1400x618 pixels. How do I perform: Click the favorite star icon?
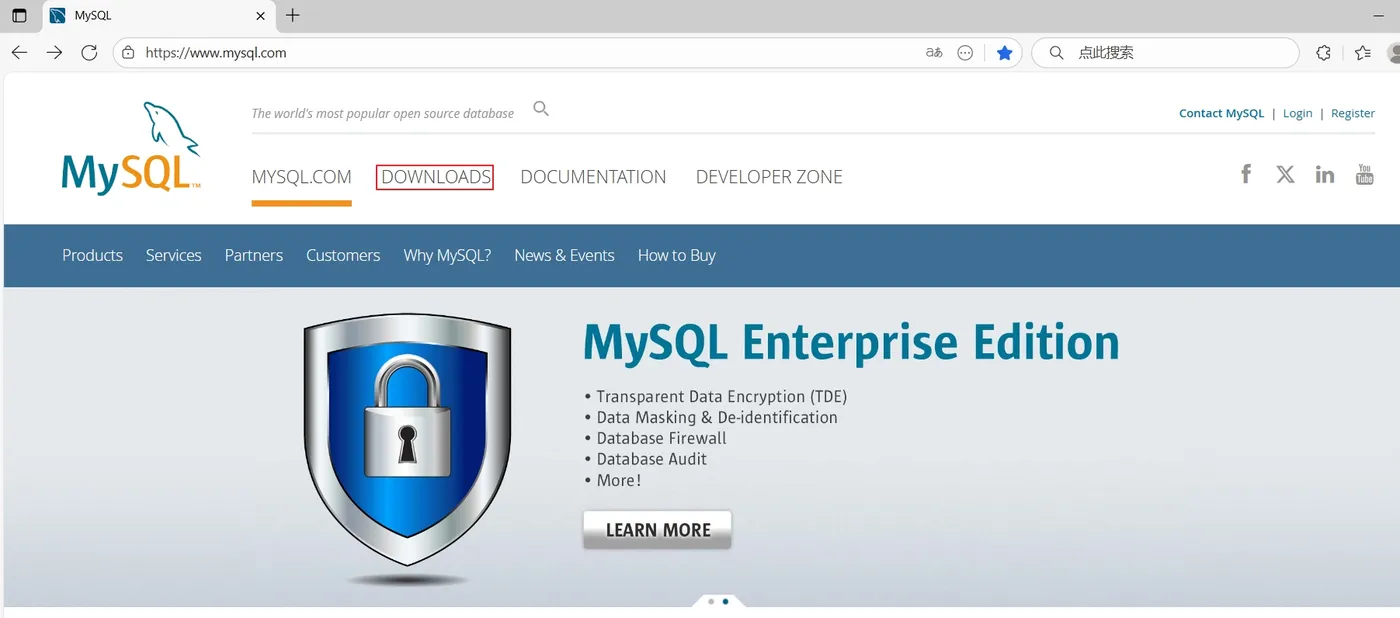point(1005,53)
